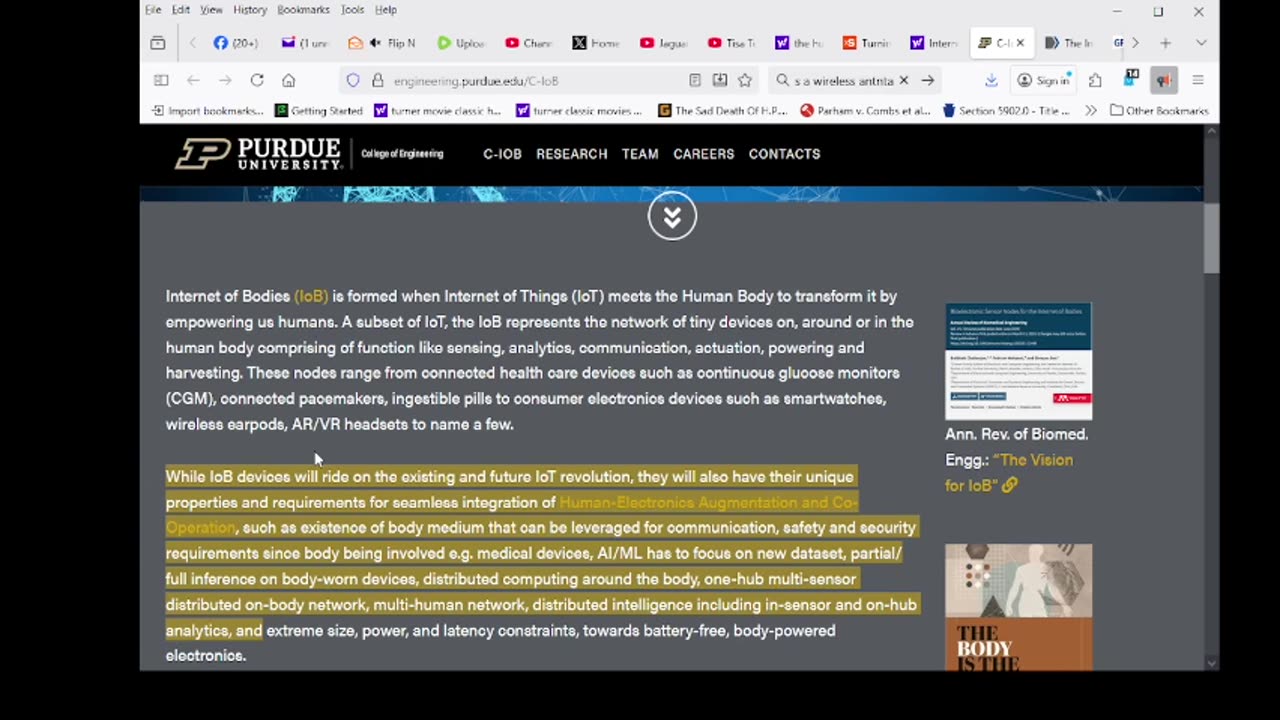The height and width of the screenshot is (720, 1280).
Task: Open the CONTACTS navigation item
Action: point(784,154)
